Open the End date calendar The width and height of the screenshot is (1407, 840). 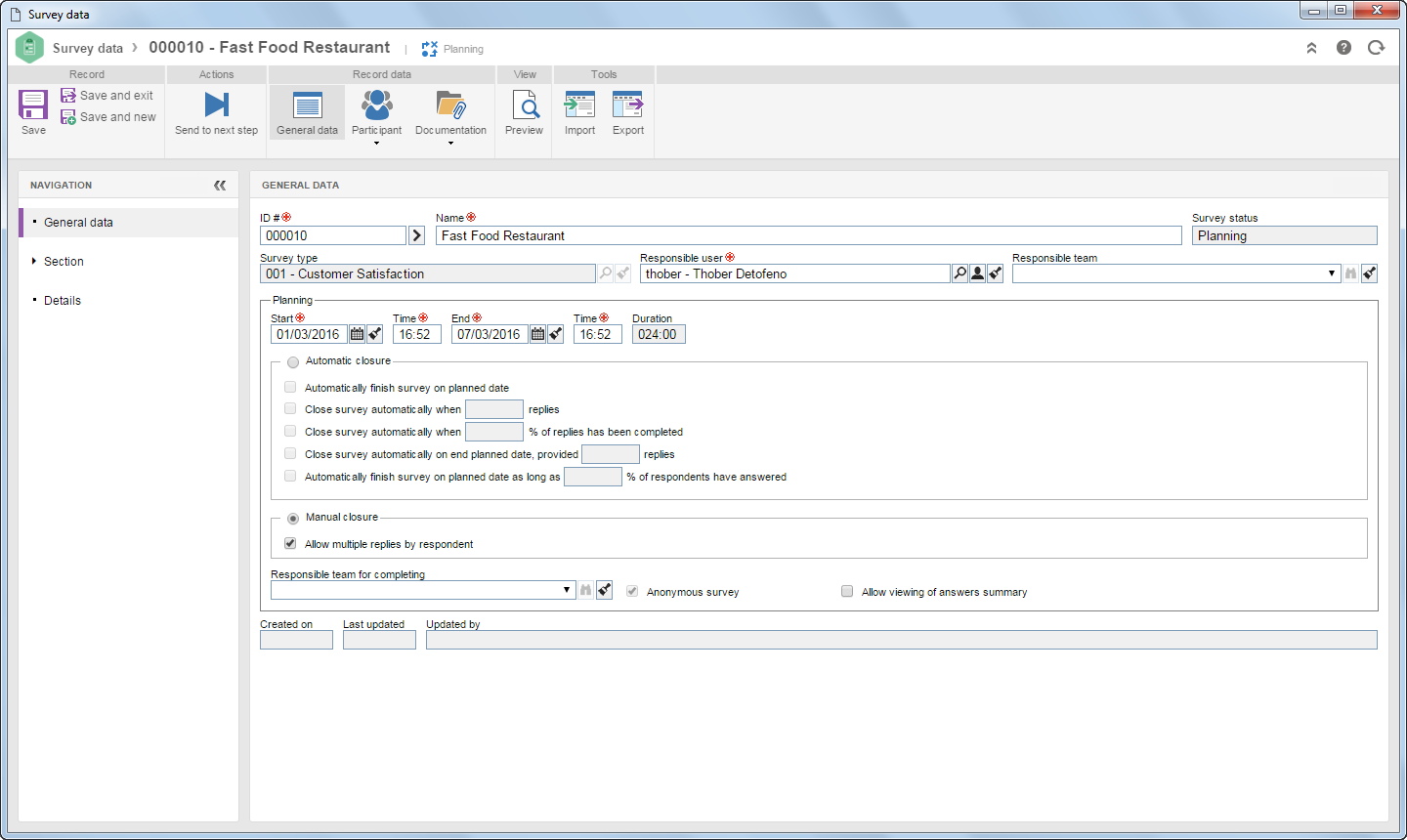point(537,334)
